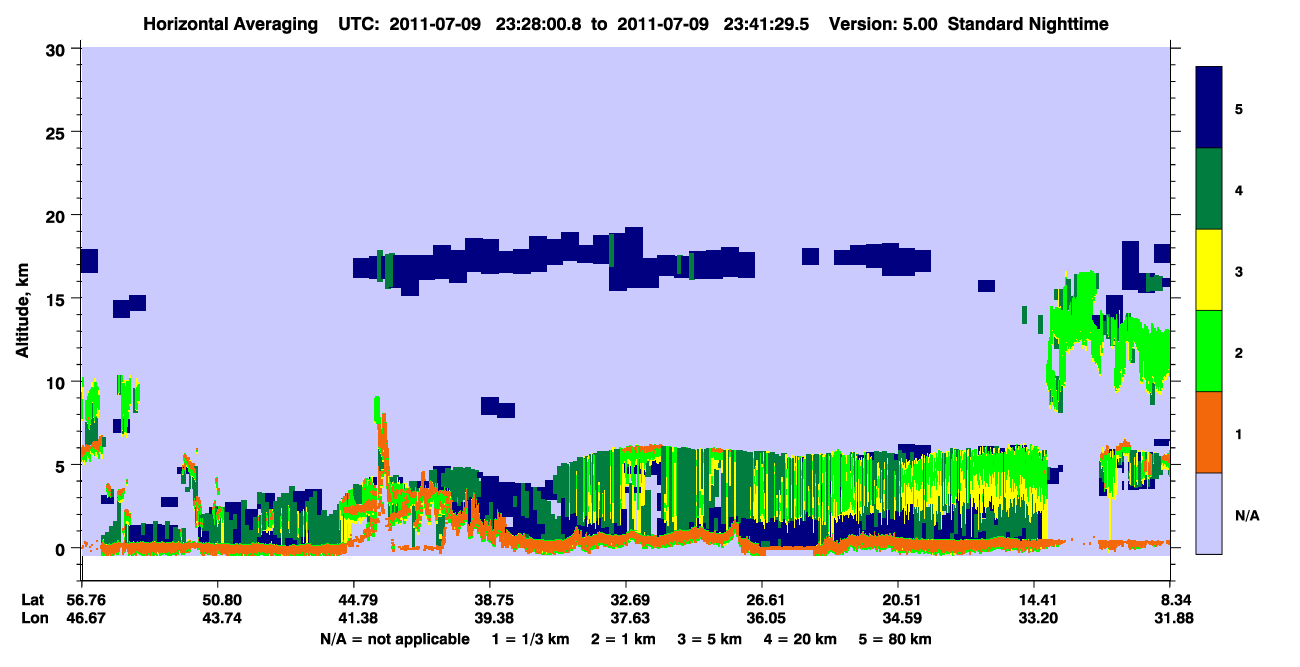1300x667 pixels.
Task: Click the '2 = 1 km' legend text
Action: coord(622,639)
